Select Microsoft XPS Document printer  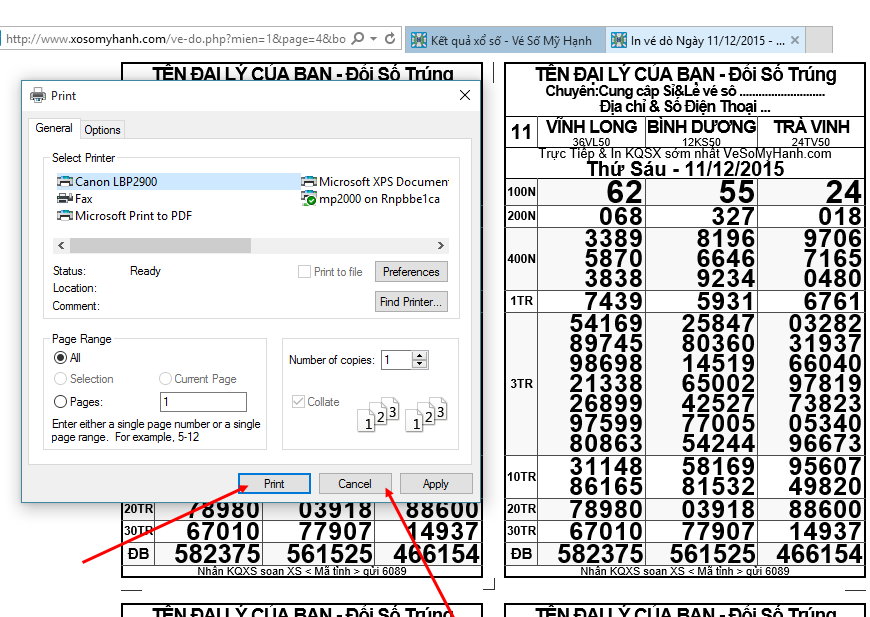tap(375, 181)
